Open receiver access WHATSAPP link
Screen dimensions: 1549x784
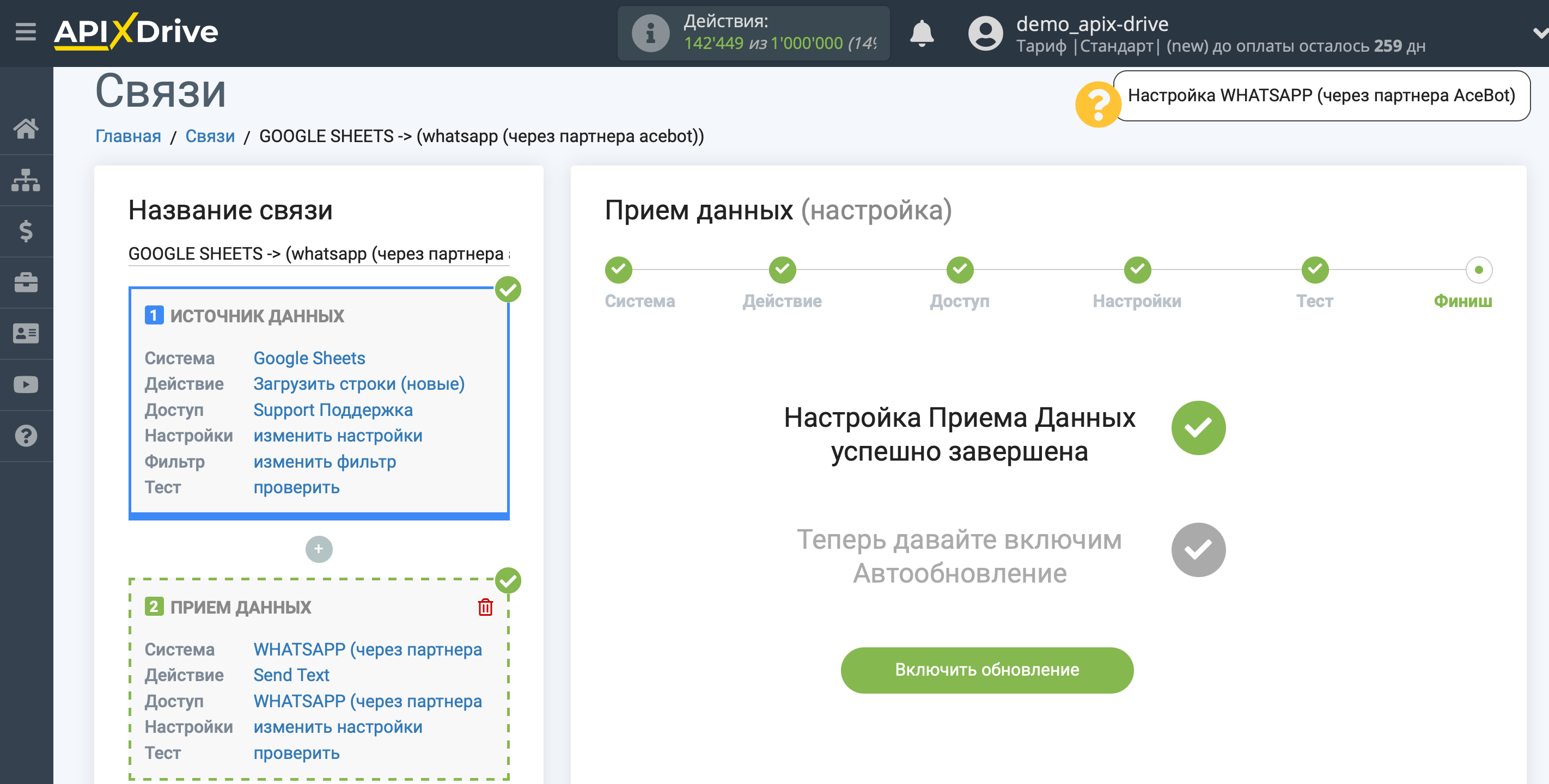tap(368, 701)
